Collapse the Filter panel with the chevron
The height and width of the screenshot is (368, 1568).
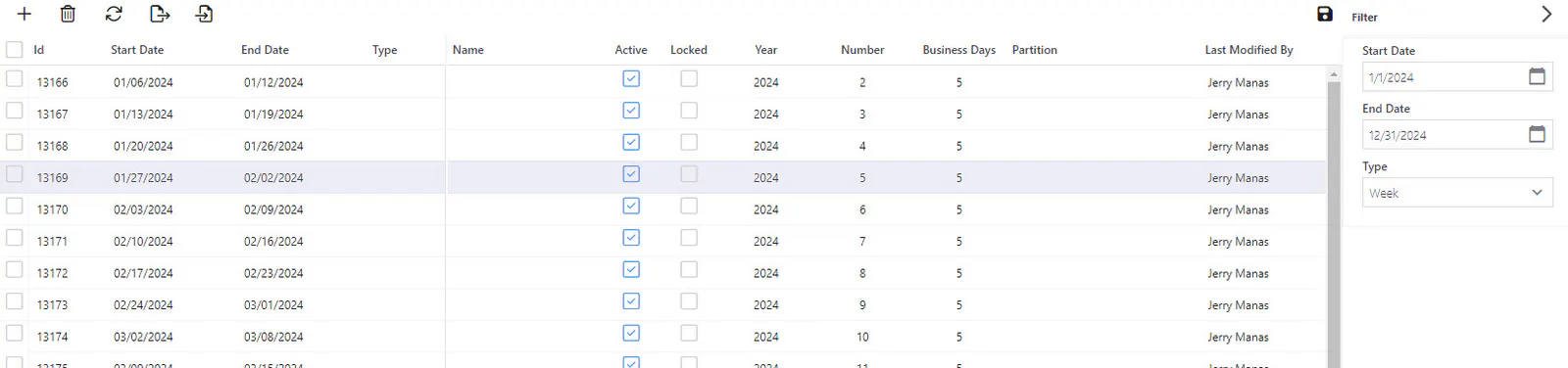[1546, 14]
